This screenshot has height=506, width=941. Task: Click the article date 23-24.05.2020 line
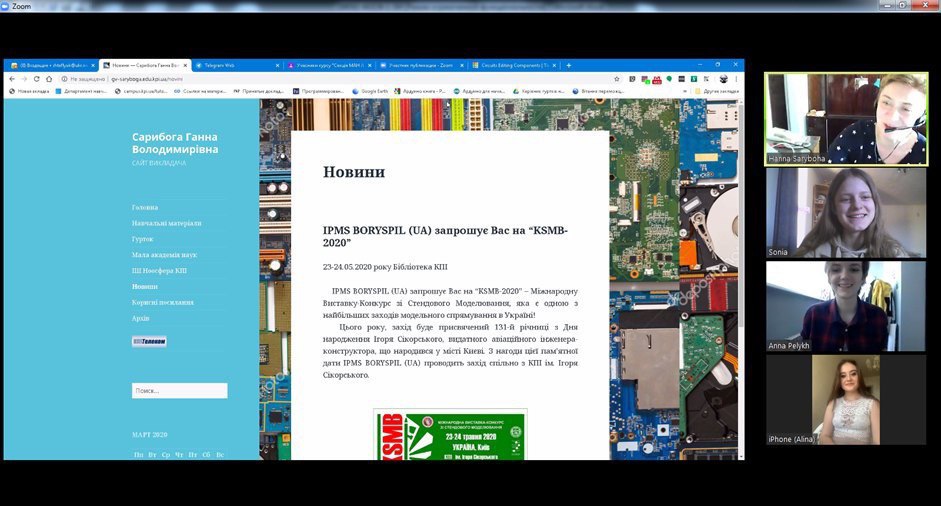(385, 267)
